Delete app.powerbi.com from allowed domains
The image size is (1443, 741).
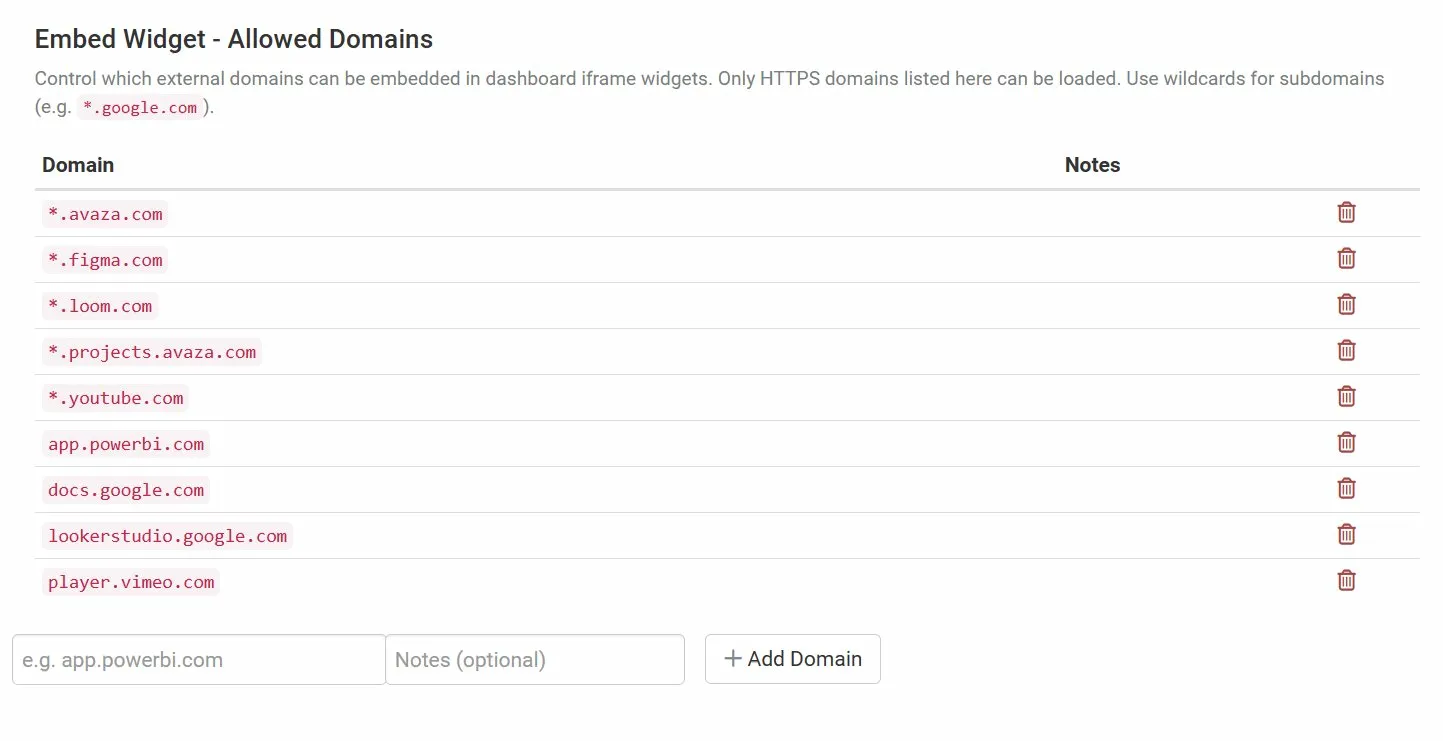pos(1346,442)
